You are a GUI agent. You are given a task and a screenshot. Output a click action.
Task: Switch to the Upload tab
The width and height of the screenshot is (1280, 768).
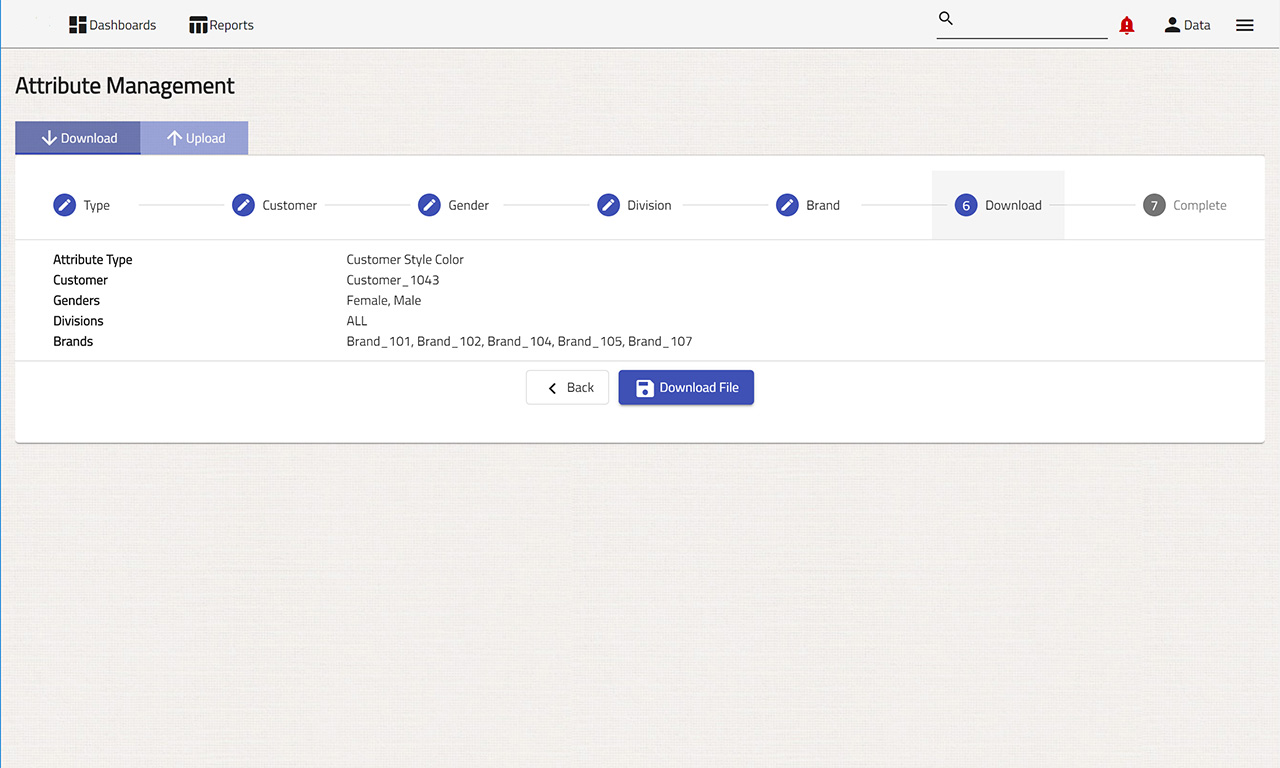coord(195,138)
